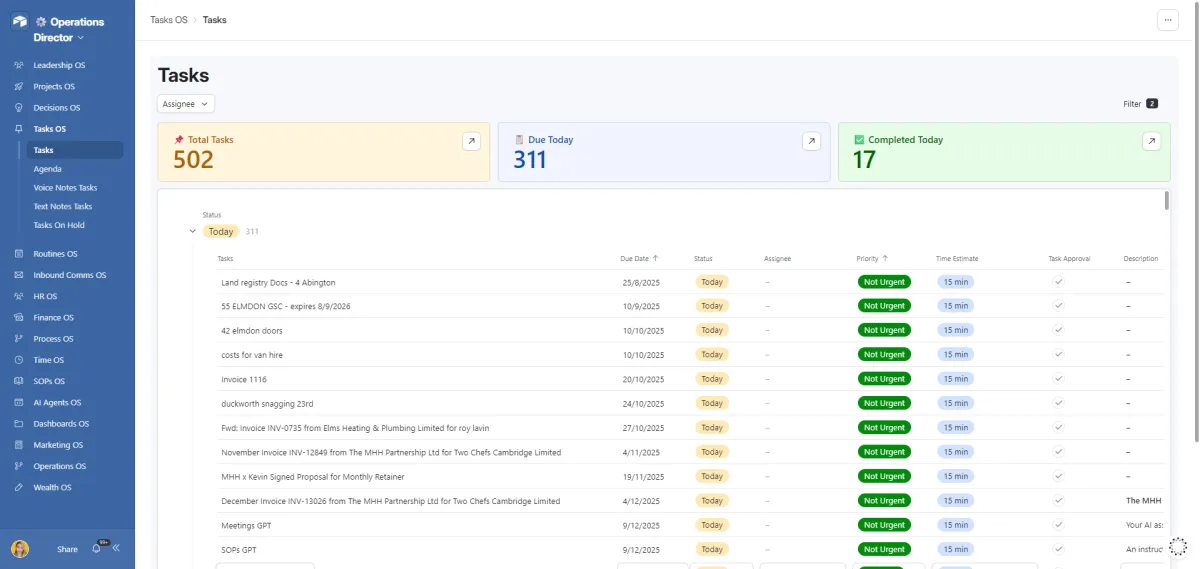
Task: Open the Total Tasks card arrow icon
Action: pyautogui.click(x=471, y=142)
